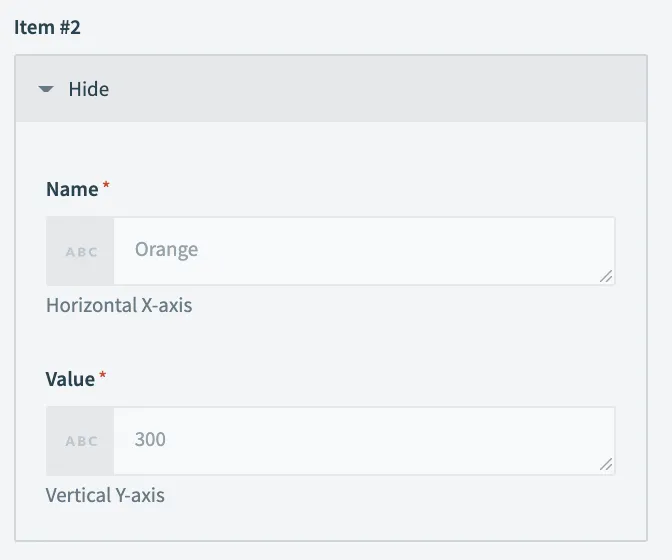Screen dimensions: 672x560
Task: Click the collapse triangle beside Hide
Action: (x=45, y=89)
